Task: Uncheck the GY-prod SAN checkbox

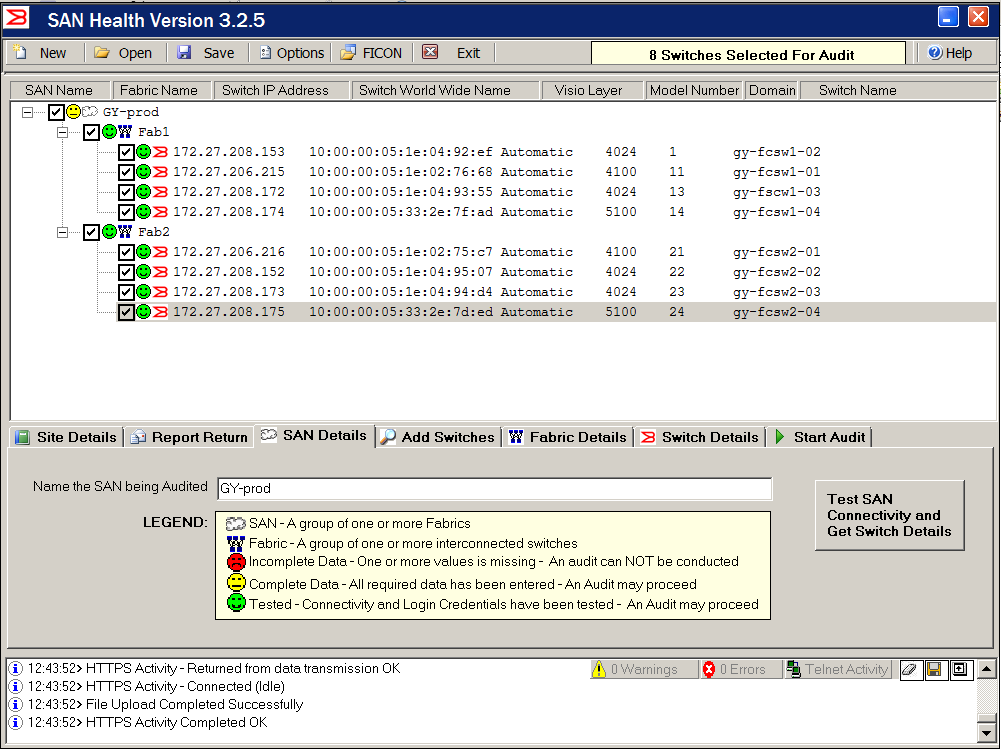Action: click(57, 112)
